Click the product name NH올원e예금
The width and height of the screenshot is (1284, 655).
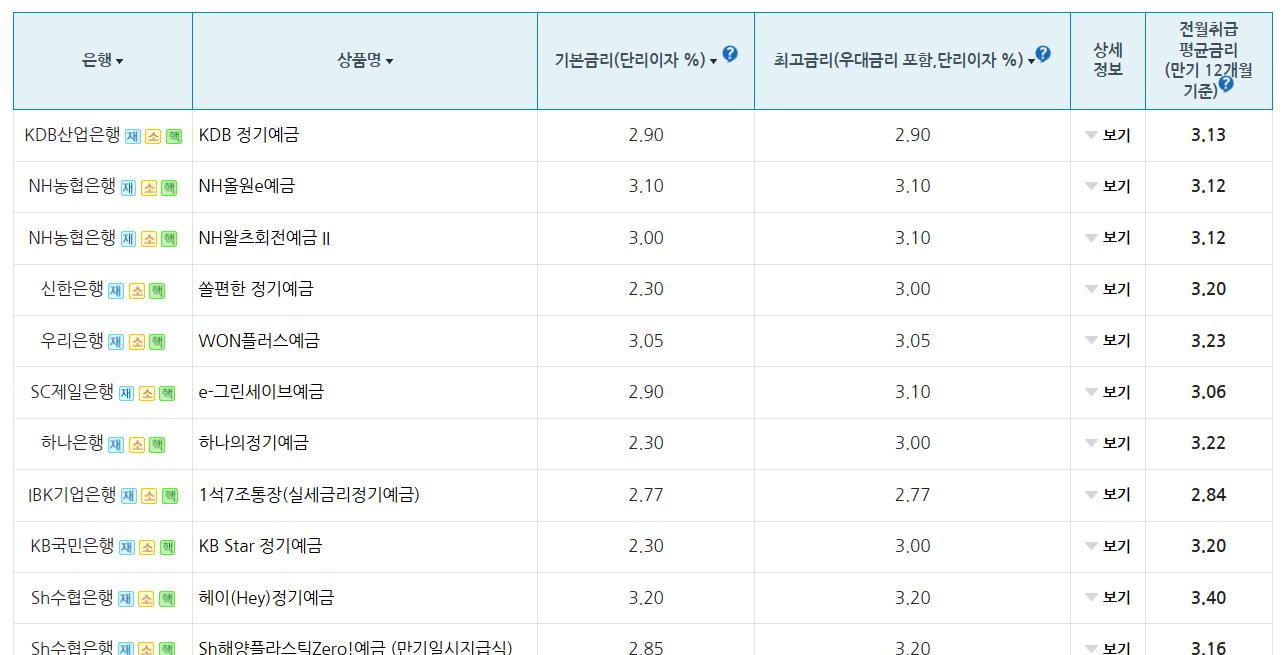pos(247,186)
